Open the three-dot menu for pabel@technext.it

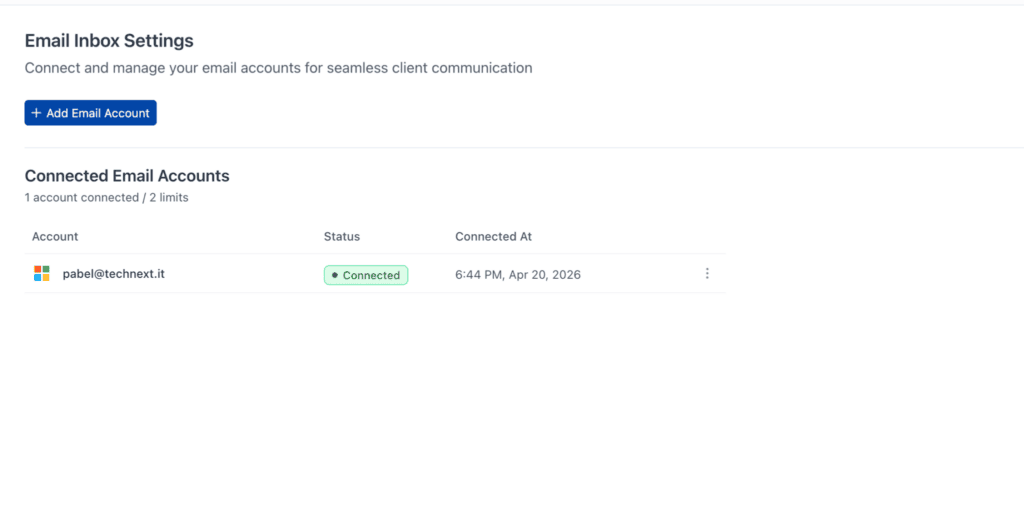(707, 274)
